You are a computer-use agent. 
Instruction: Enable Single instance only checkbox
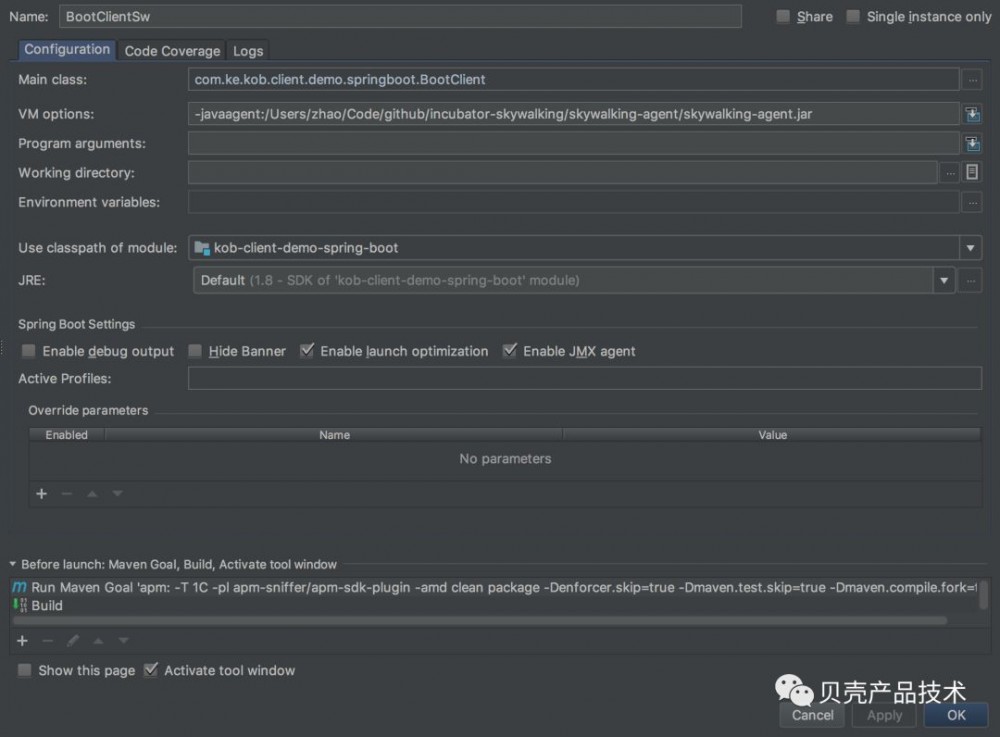[x=853, y=17]
